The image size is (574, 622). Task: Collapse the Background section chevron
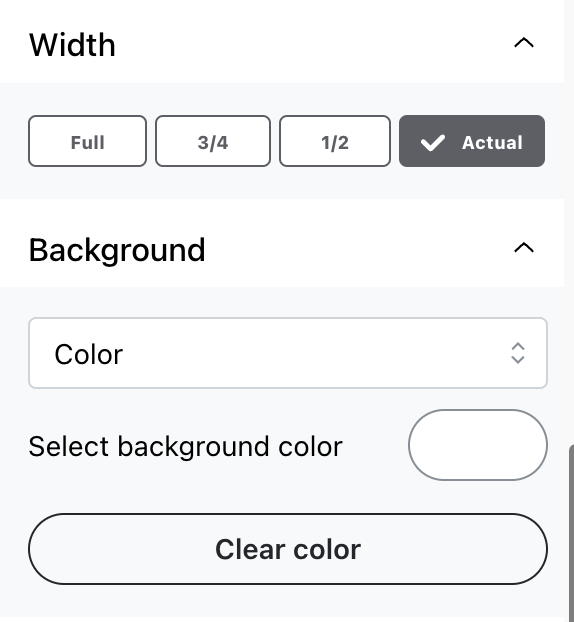pyautogui.click(x=524, y=248)
